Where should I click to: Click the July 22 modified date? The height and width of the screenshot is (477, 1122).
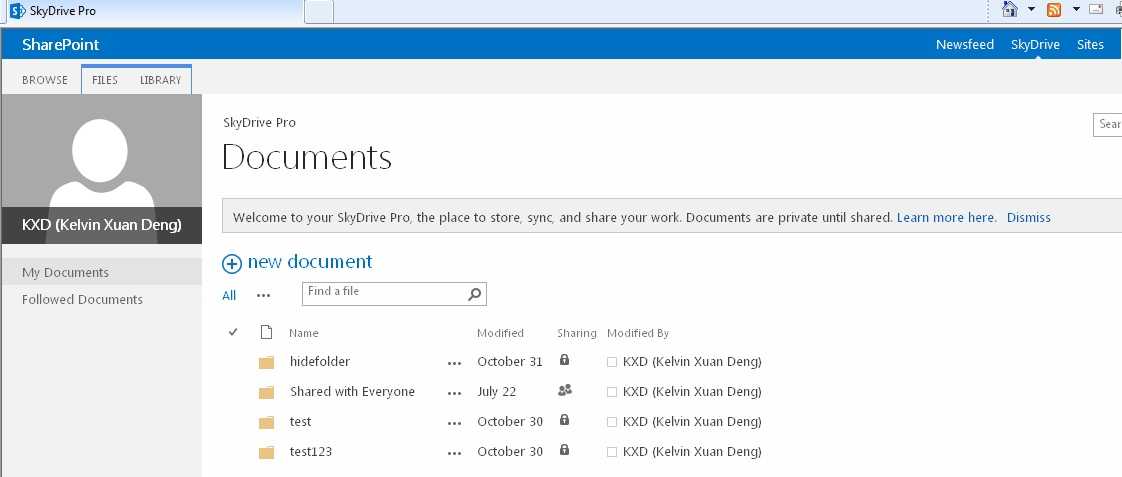[x=497, y=392]
